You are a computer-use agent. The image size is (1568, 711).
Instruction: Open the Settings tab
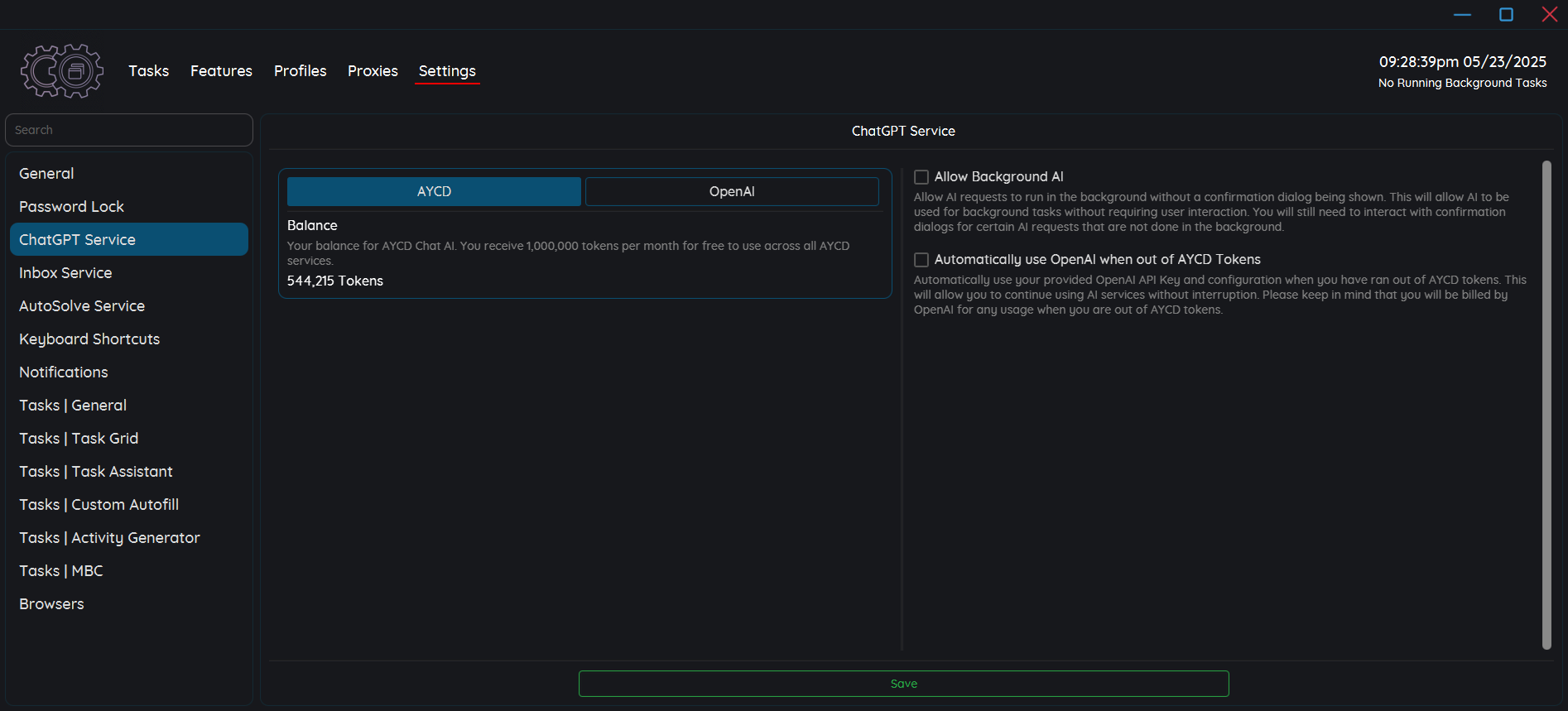click(x=447, y=71)
